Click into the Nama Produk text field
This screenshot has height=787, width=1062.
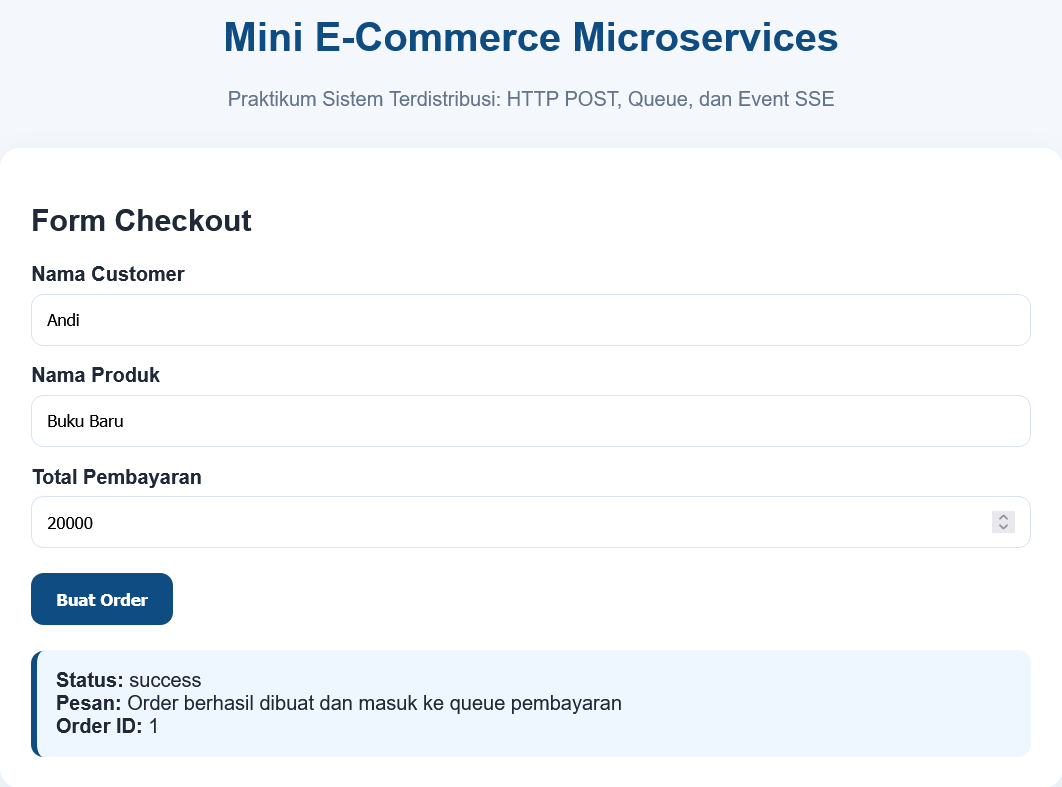pos(530,421)
